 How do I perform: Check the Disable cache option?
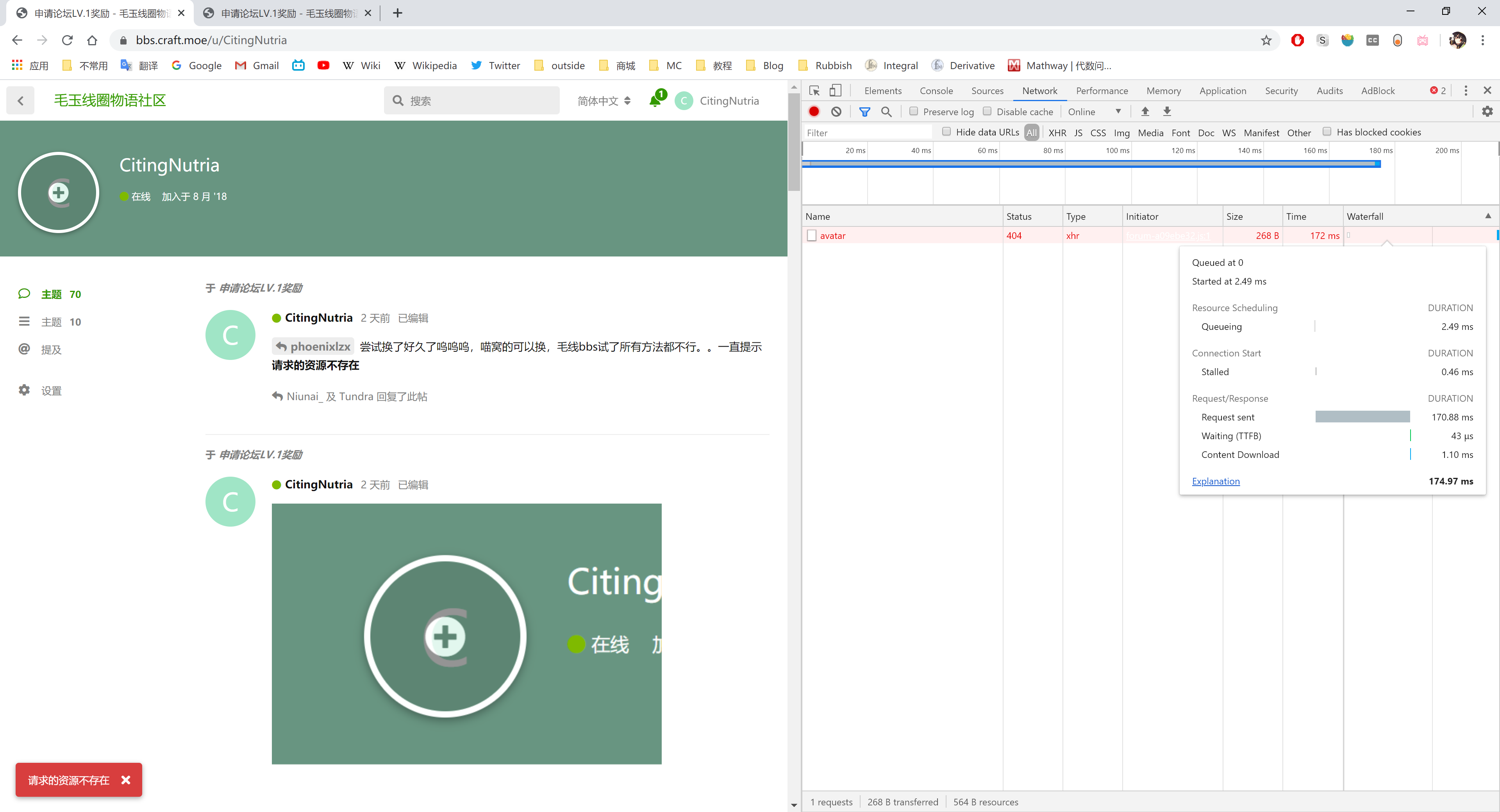(x=987, y=111)
